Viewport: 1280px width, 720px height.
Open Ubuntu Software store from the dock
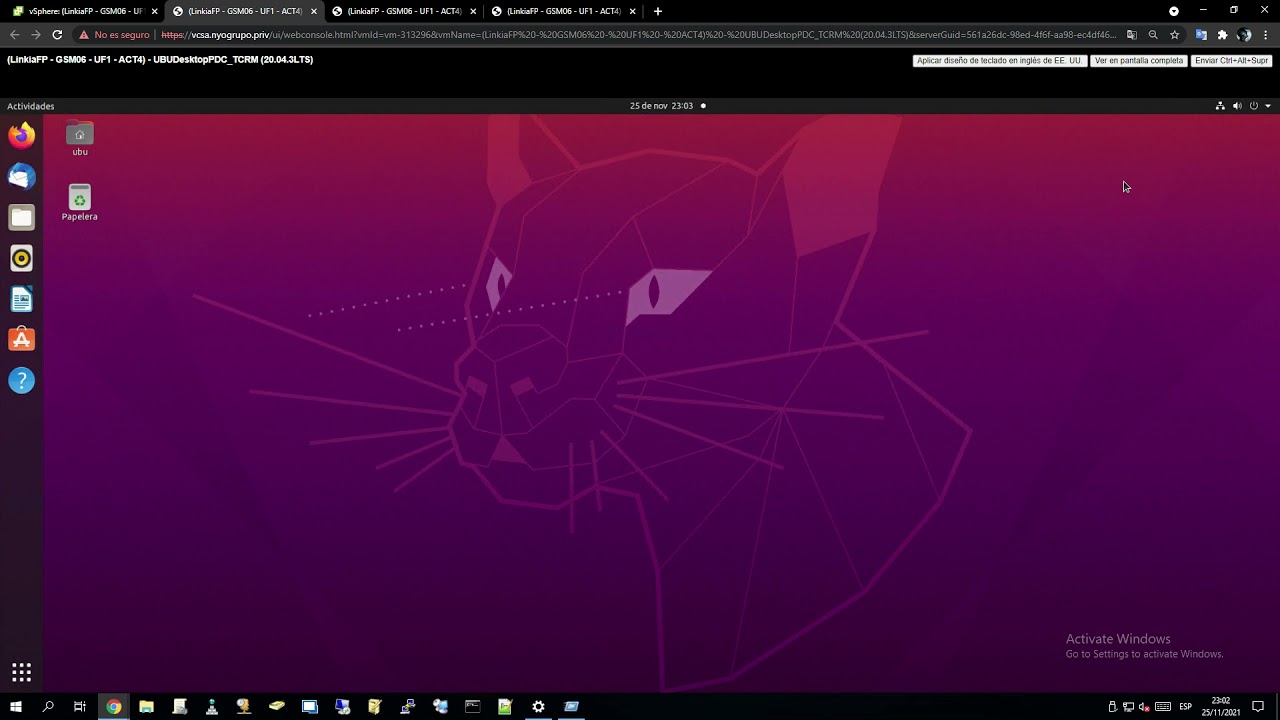point(21,339)
